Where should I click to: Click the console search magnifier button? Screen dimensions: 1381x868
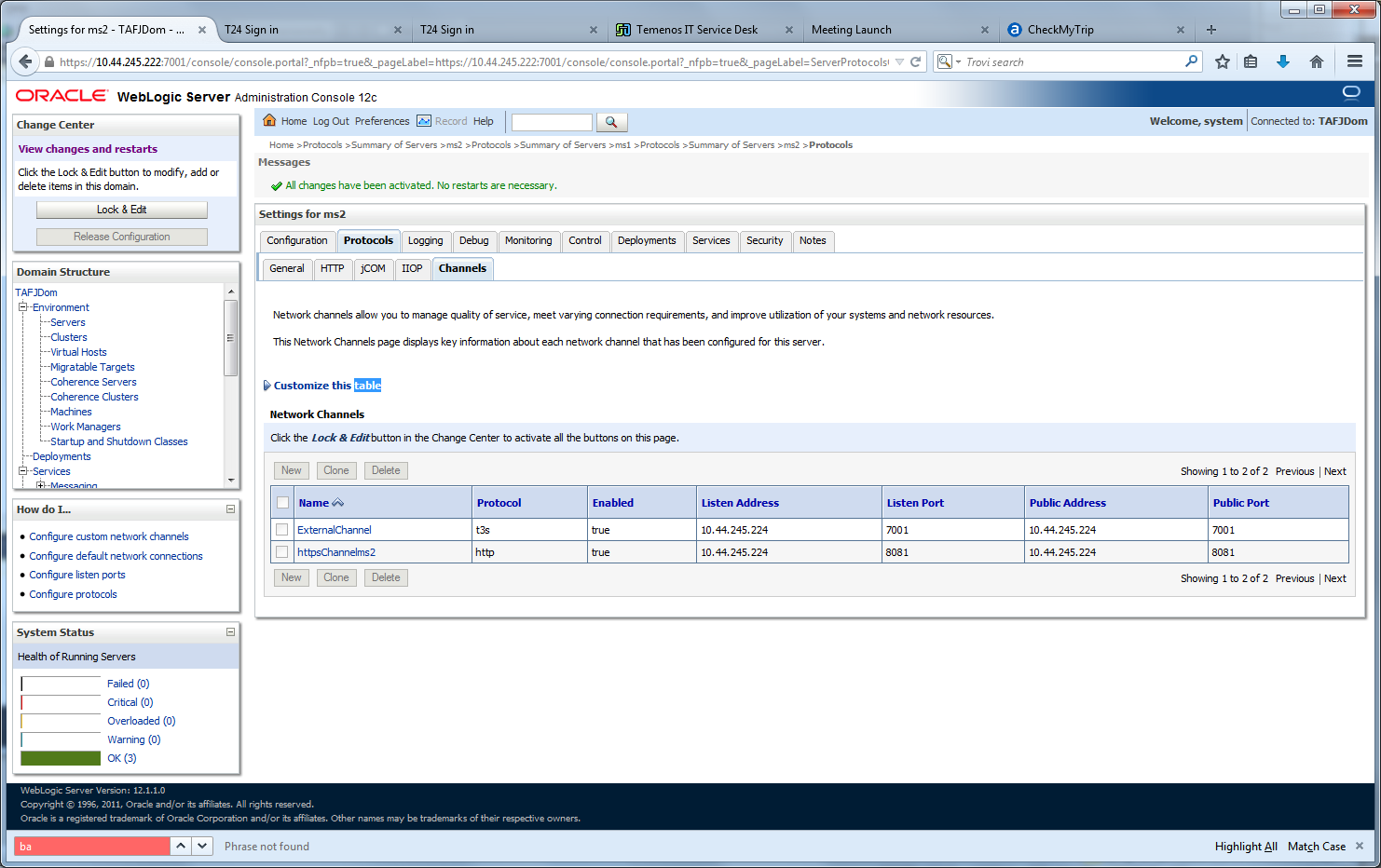click(611, 122)
